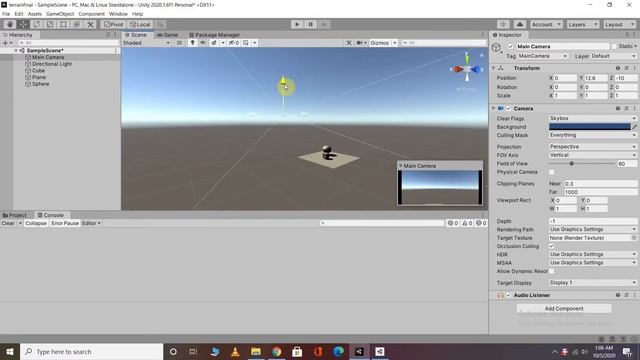
Task: Open the Shaded draw mode dropdown
Action: (x=147, y=43)
